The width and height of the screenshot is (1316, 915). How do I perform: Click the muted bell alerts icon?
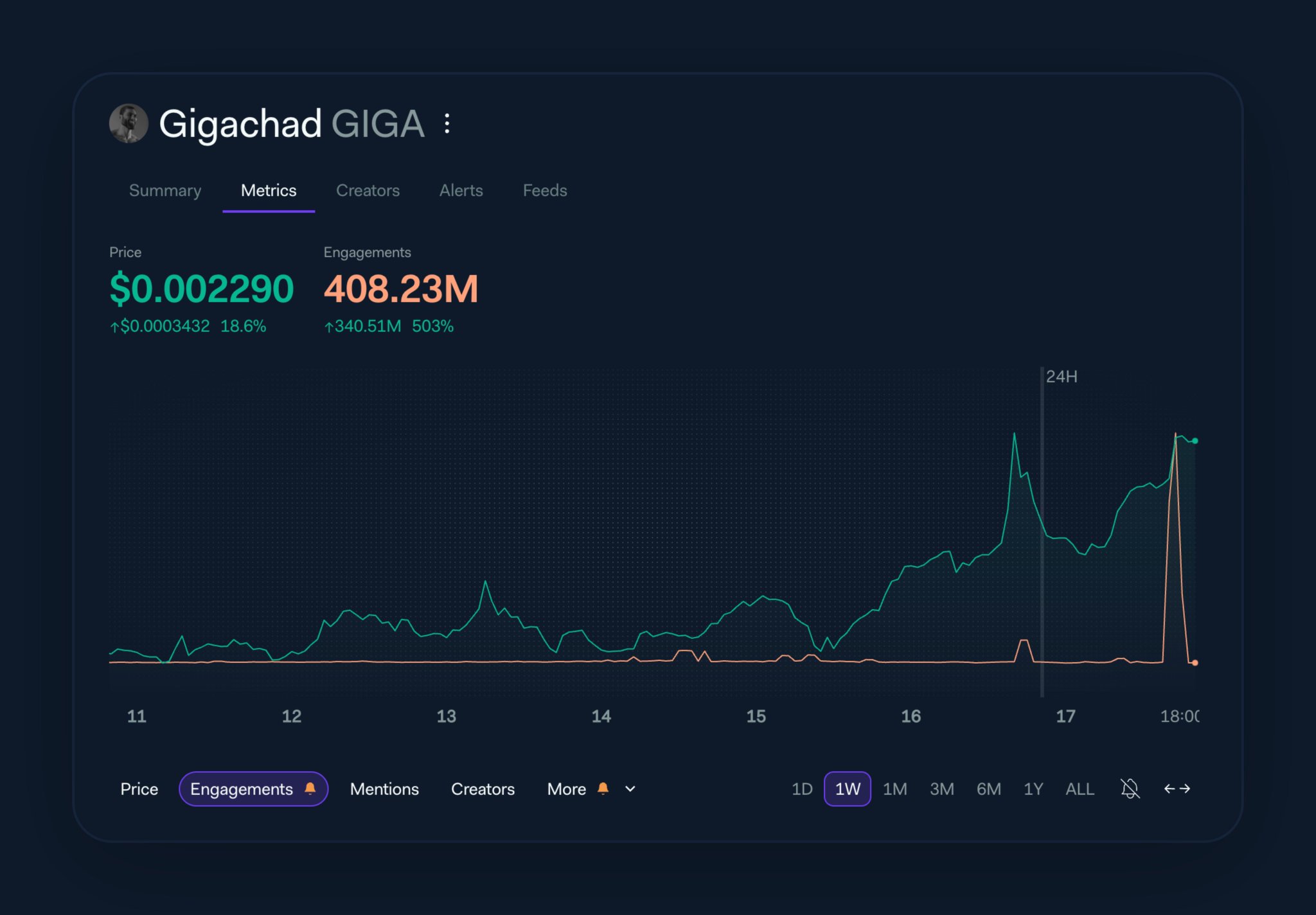click(1130, 788)
